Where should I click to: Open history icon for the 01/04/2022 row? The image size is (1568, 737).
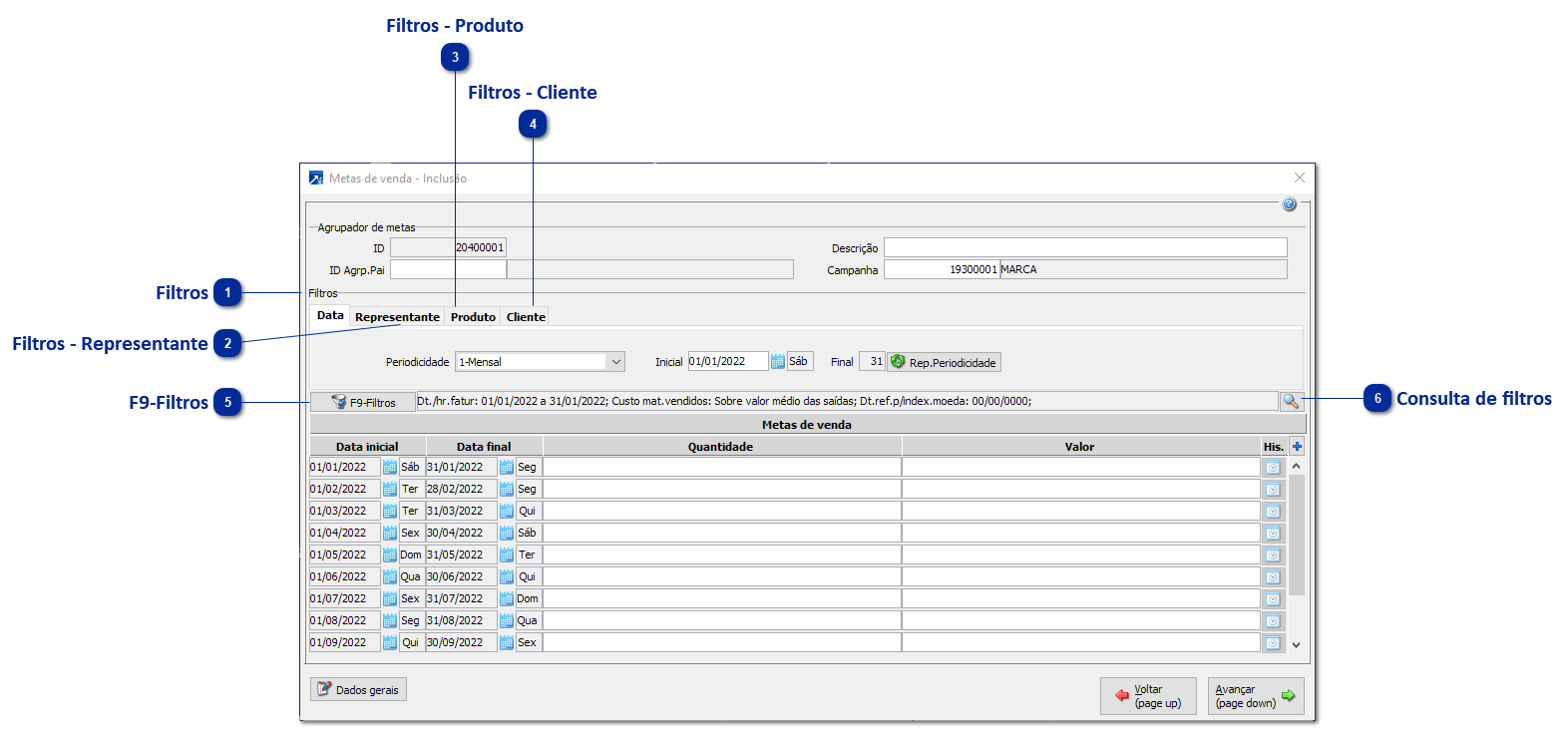pyautogui.click(x=1273, y=533)
